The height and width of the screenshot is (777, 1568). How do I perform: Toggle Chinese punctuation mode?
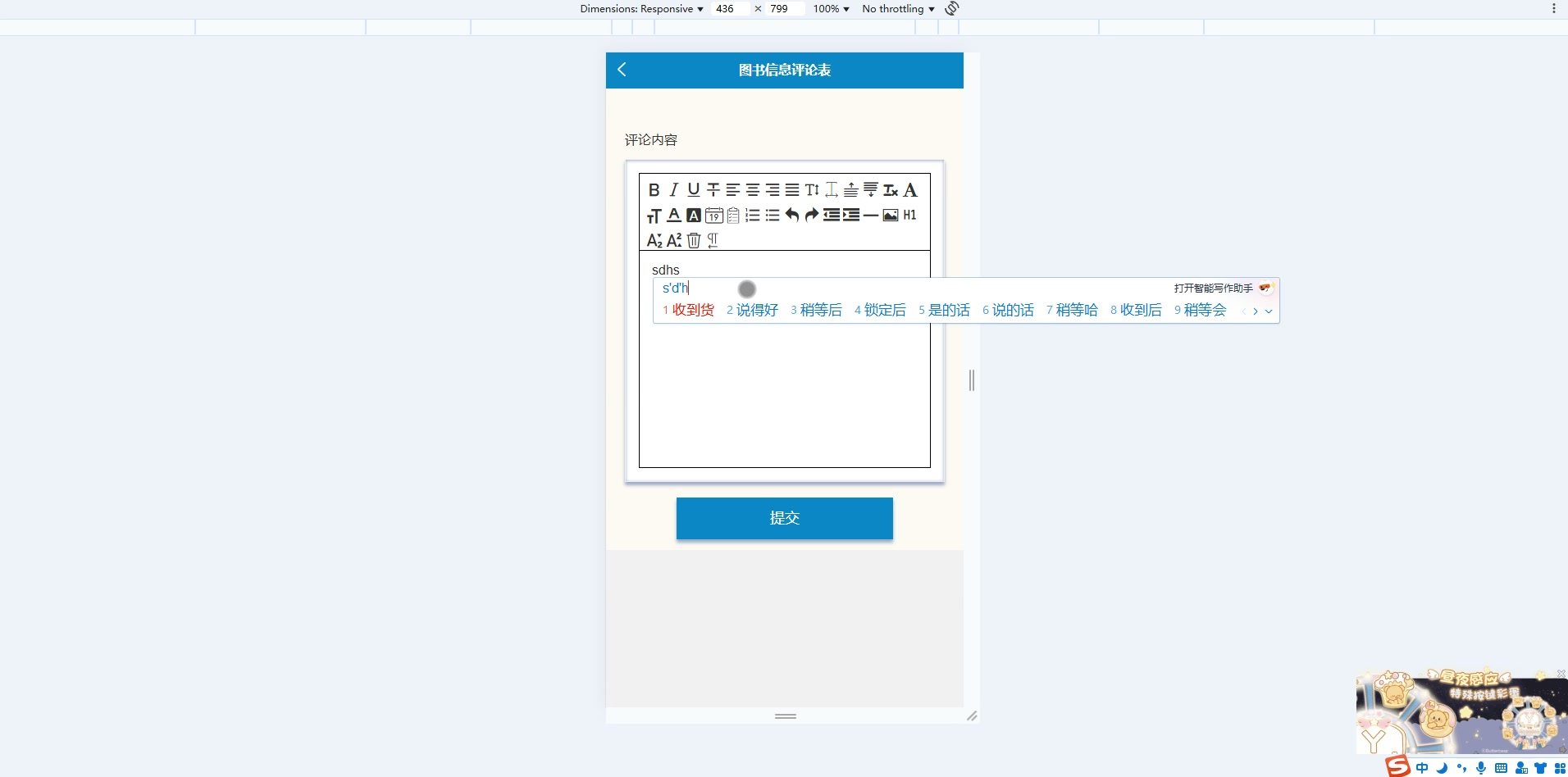pos(1461,768)
